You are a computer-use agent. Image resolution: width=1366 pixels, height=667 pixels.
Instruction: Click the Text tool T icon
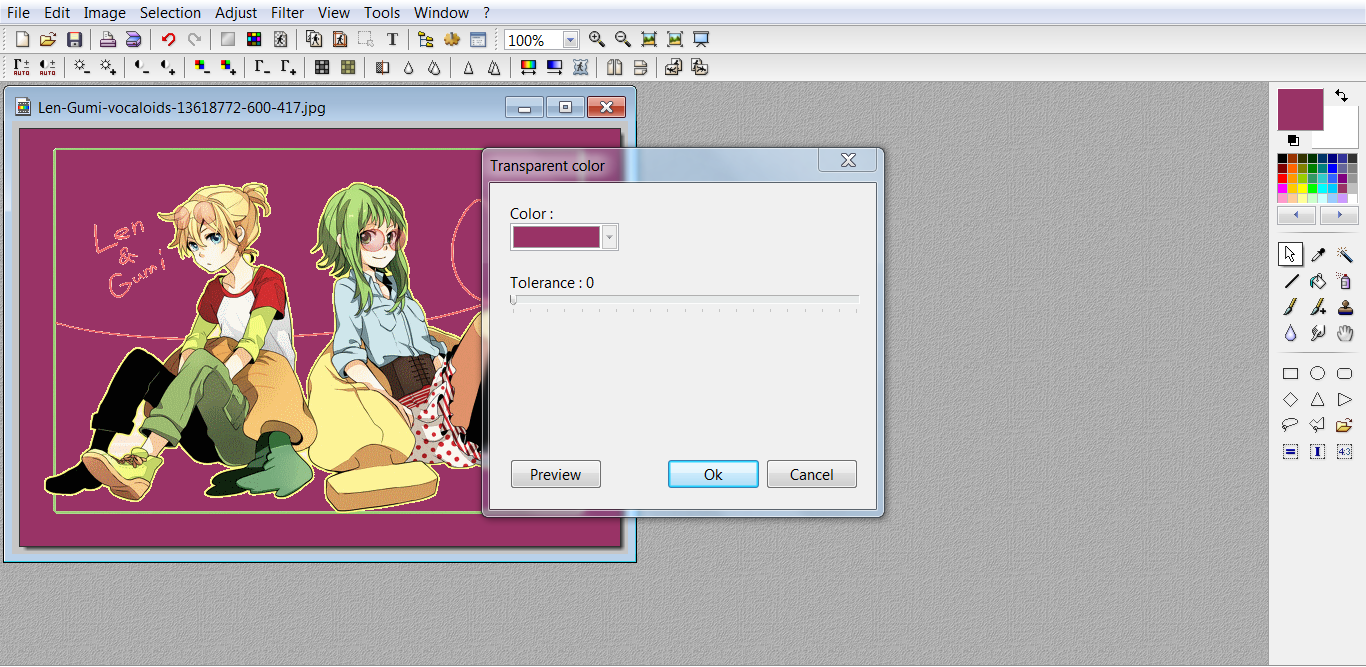click(x=392, y=39)
